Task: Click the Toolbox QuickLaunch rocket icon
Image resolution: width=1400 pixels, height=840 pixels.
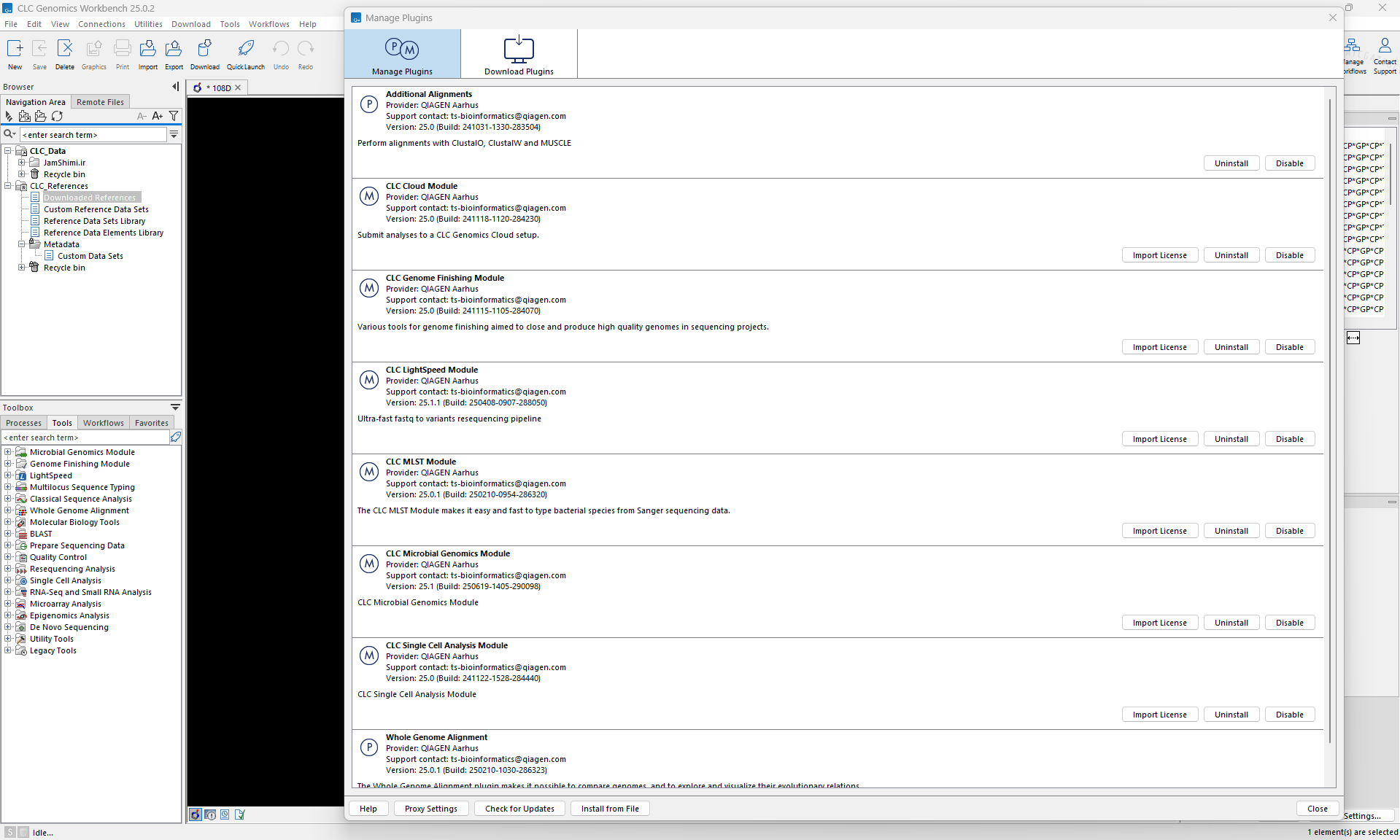Action: tap(175, 437)
